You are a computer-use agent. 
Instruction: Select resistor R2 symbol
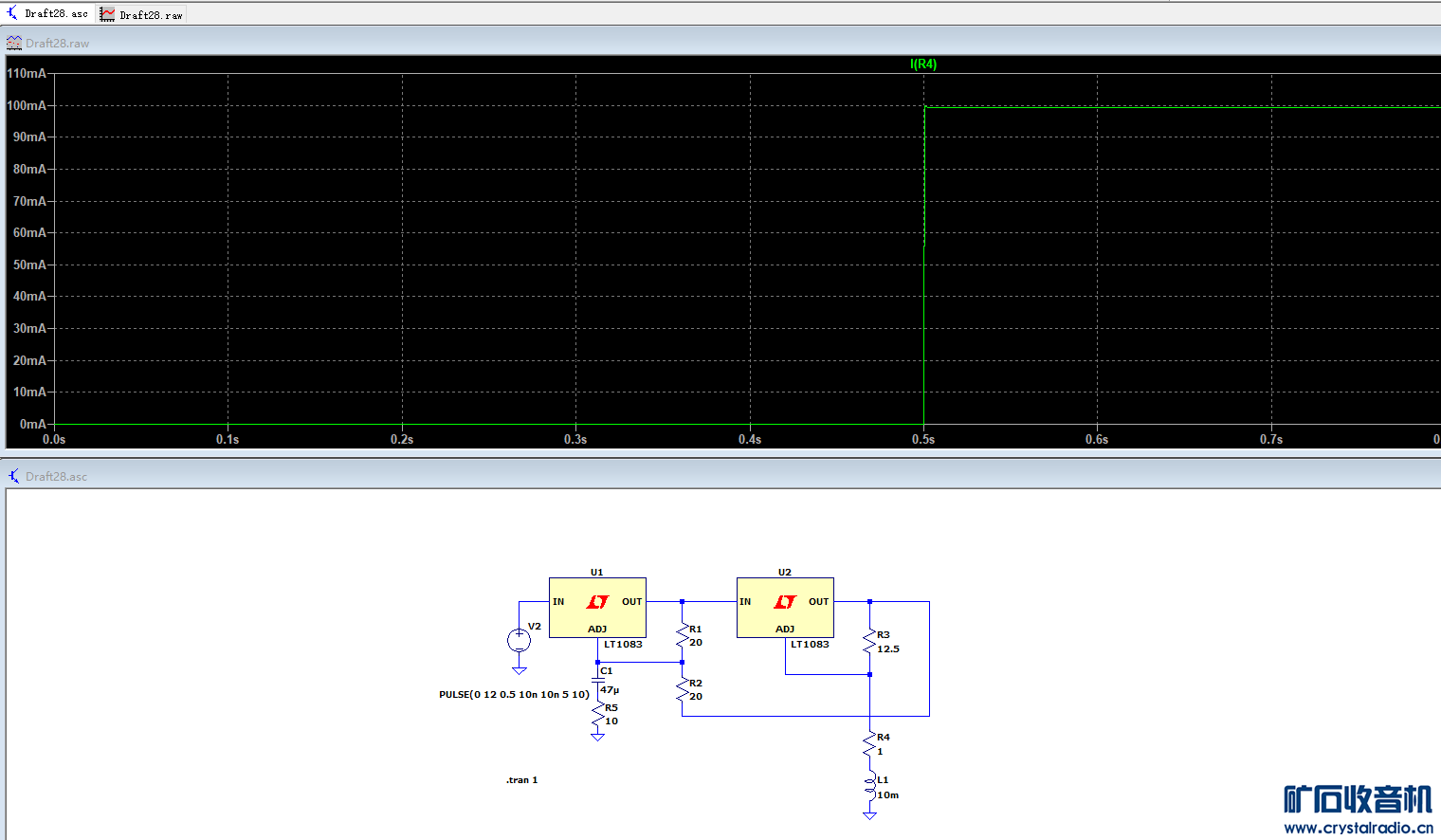pos(682,690)
